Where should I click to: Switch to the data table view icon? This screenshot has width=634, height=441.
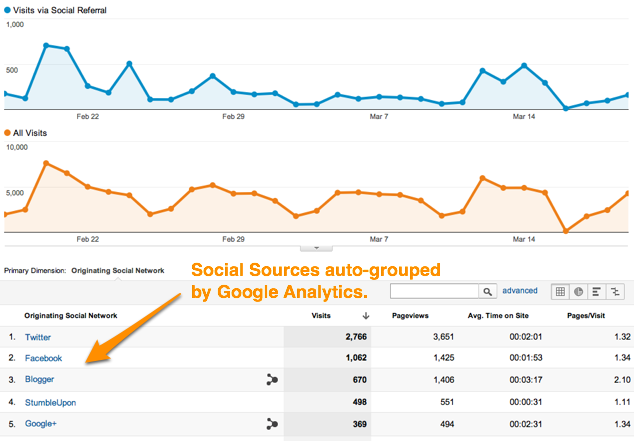tap(561, 291)
